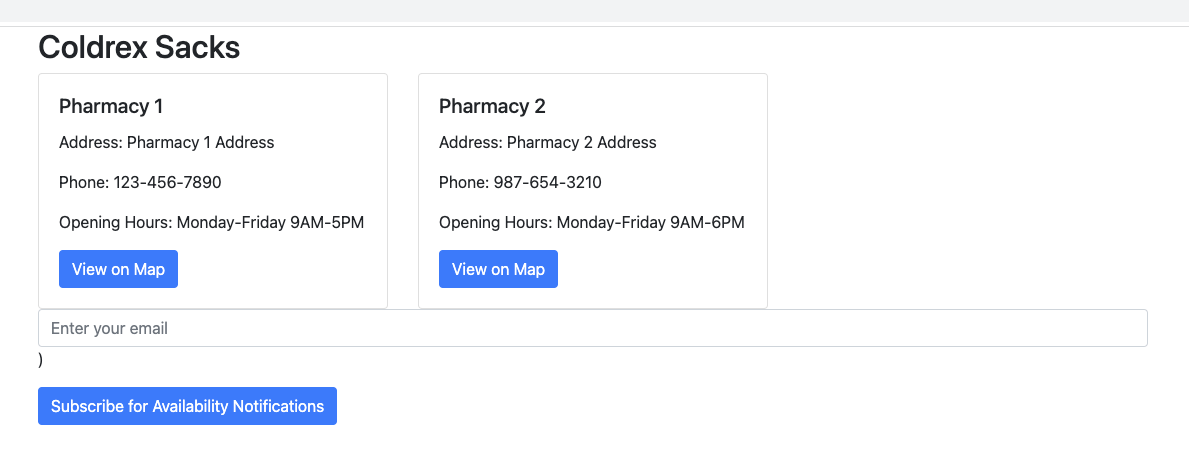
Task: Click the gray browser bar at the top
Action: click(594, 10)
